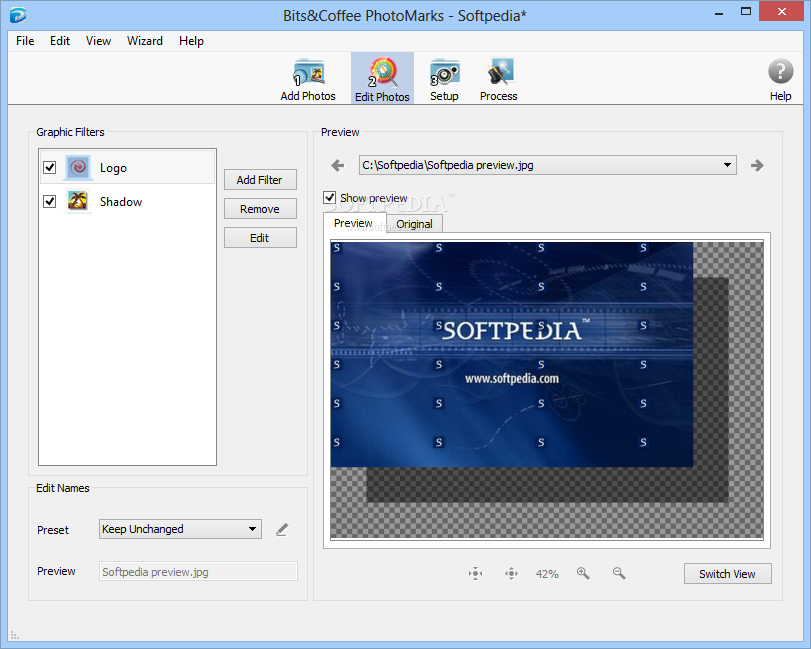This screenshot has height=649, width=811.
Task: Open the Process step
Action: point(499,80)
